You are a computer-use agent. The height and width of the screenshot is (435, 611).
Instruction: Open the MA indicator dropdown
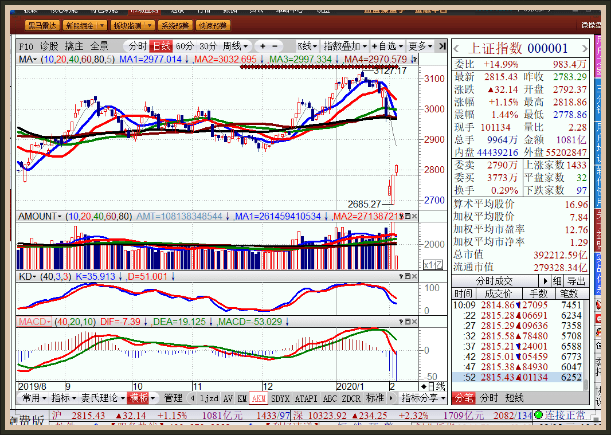click(x=28, y=59)
